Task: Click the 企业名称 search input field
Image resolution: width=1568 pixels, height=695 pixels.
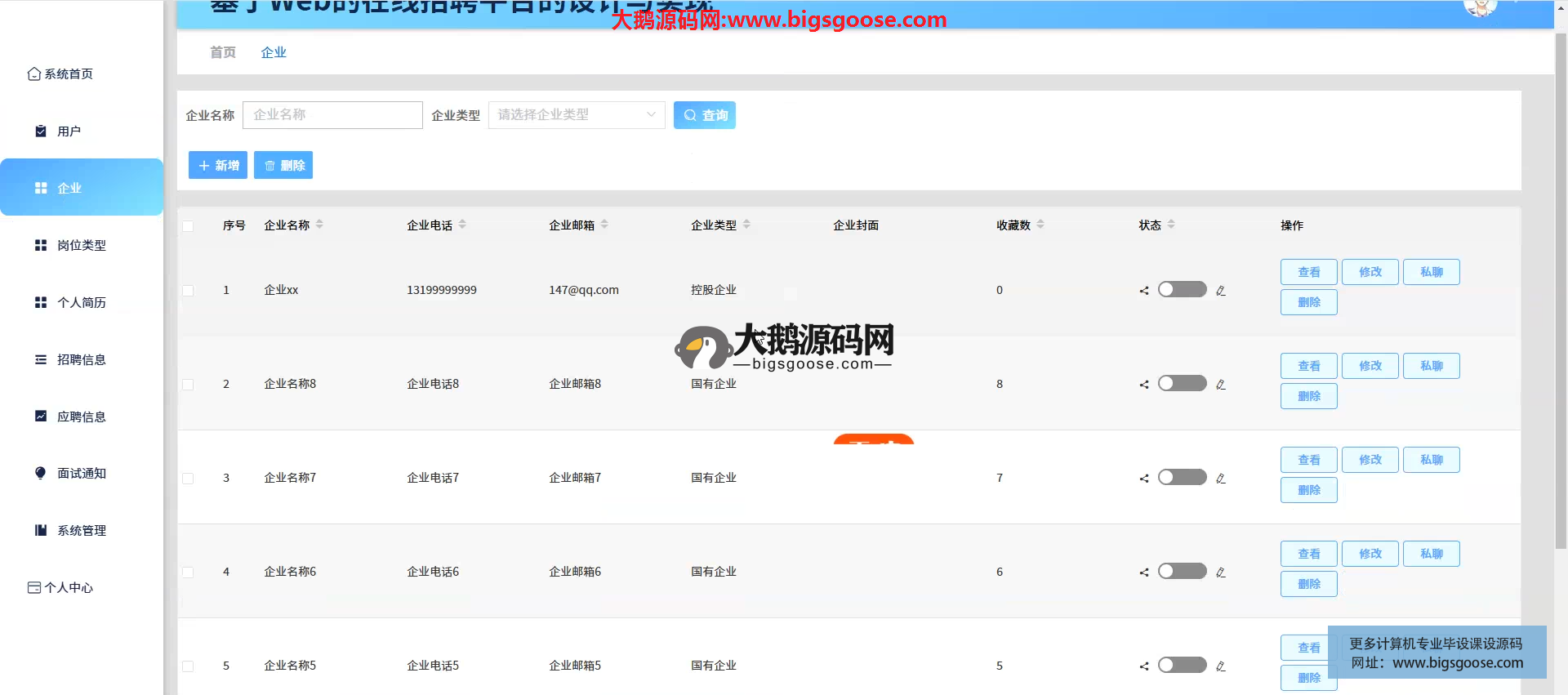Action: click(332, 115)
